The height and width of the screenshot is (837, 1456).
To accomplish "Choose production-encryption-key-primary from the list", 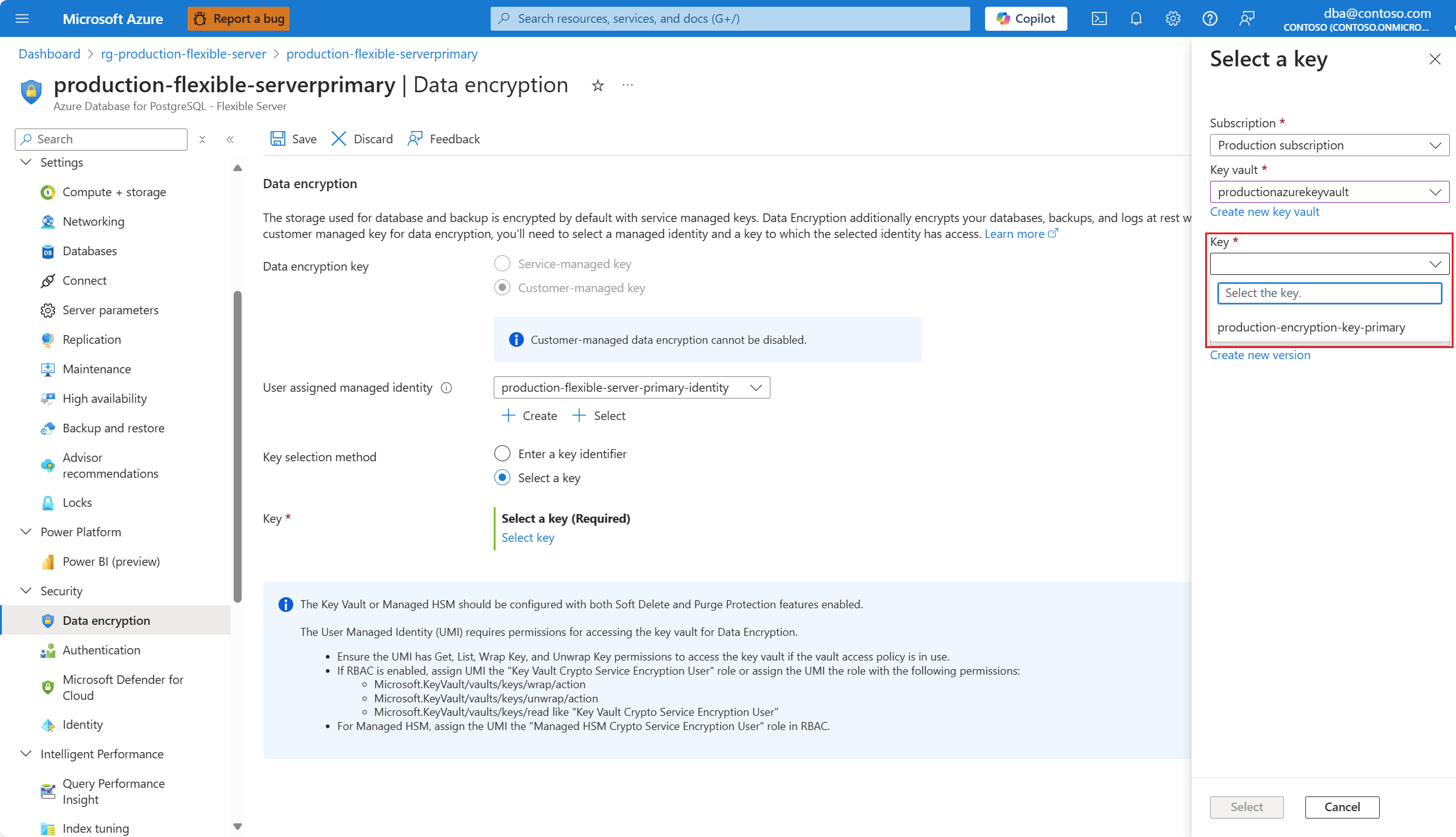I will tap(1311, 327).
